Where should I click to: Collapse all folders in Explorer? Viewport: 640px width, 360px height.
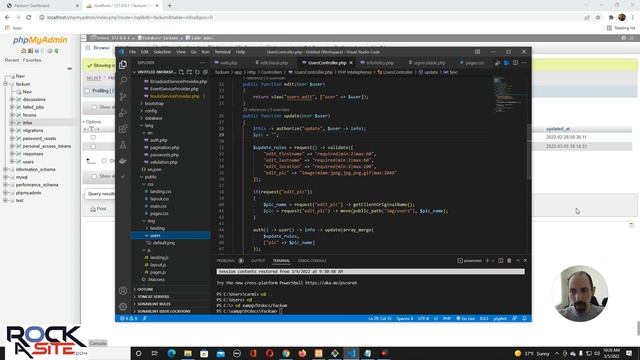tap(205, 72)
